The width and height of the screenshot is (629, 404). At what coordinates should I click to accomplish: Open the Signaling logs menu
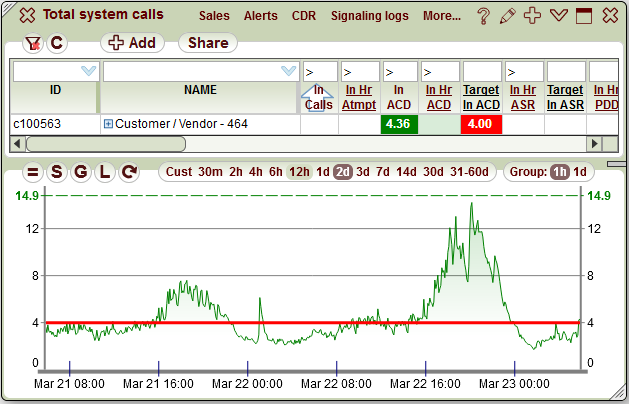pos(370,17)
